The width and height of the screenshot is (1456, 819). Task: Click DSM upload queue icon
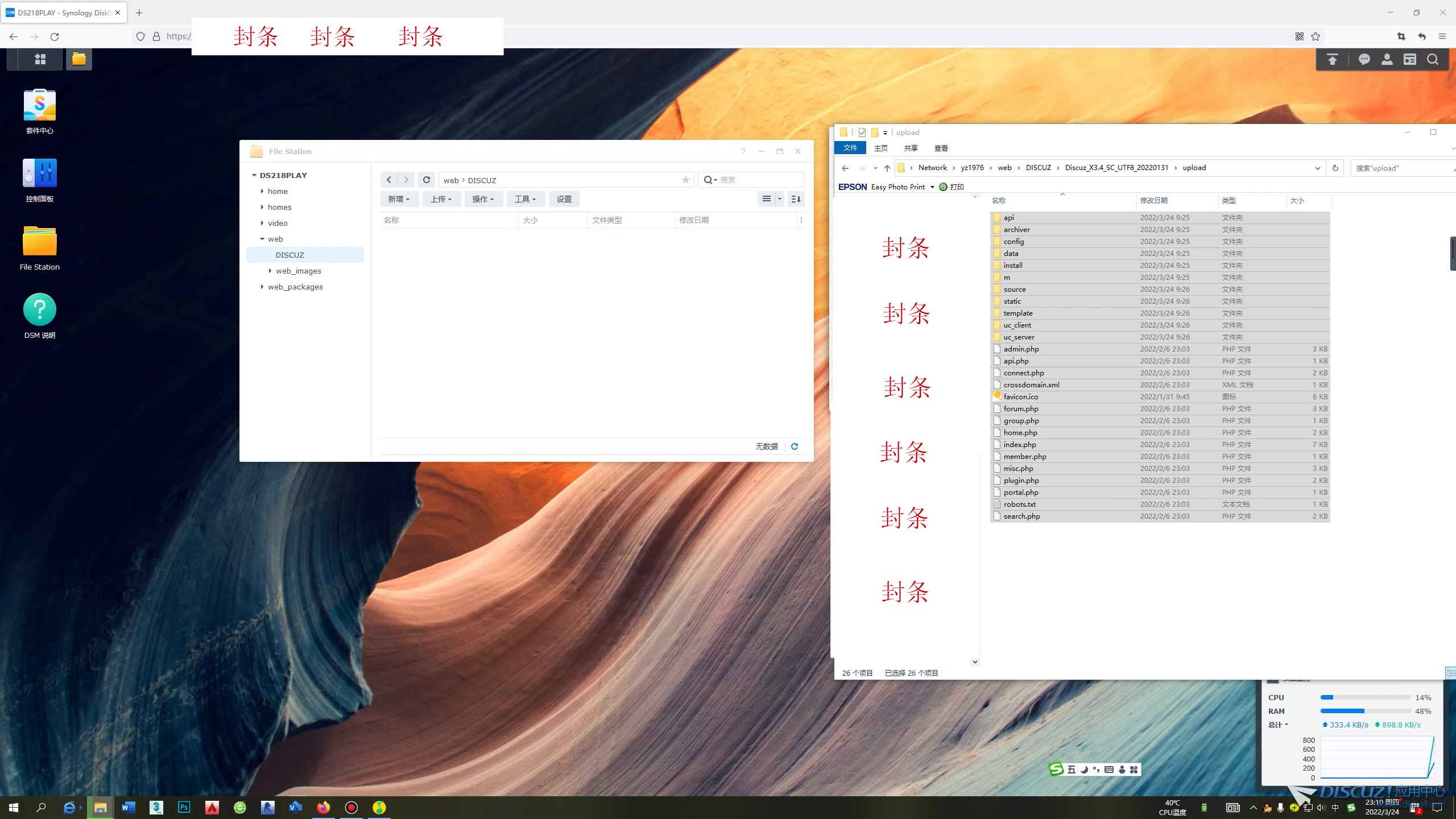pos(1333,59)
